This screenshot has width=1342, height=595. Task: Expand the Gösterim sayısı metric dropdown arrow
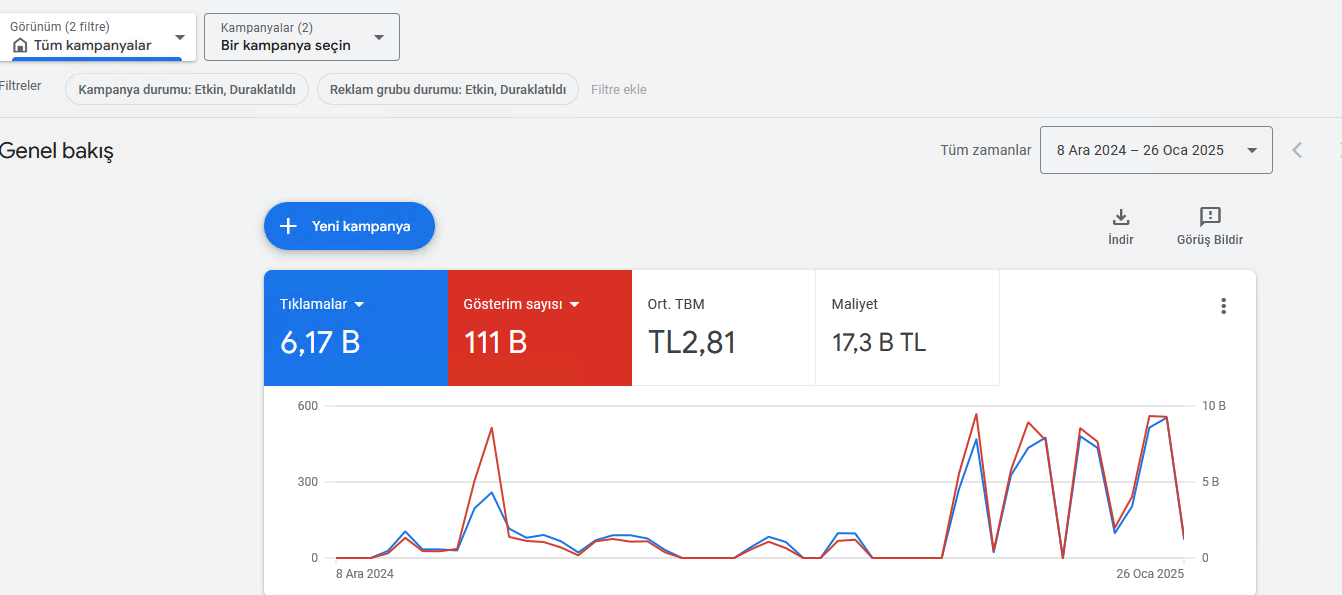[575, 304]
